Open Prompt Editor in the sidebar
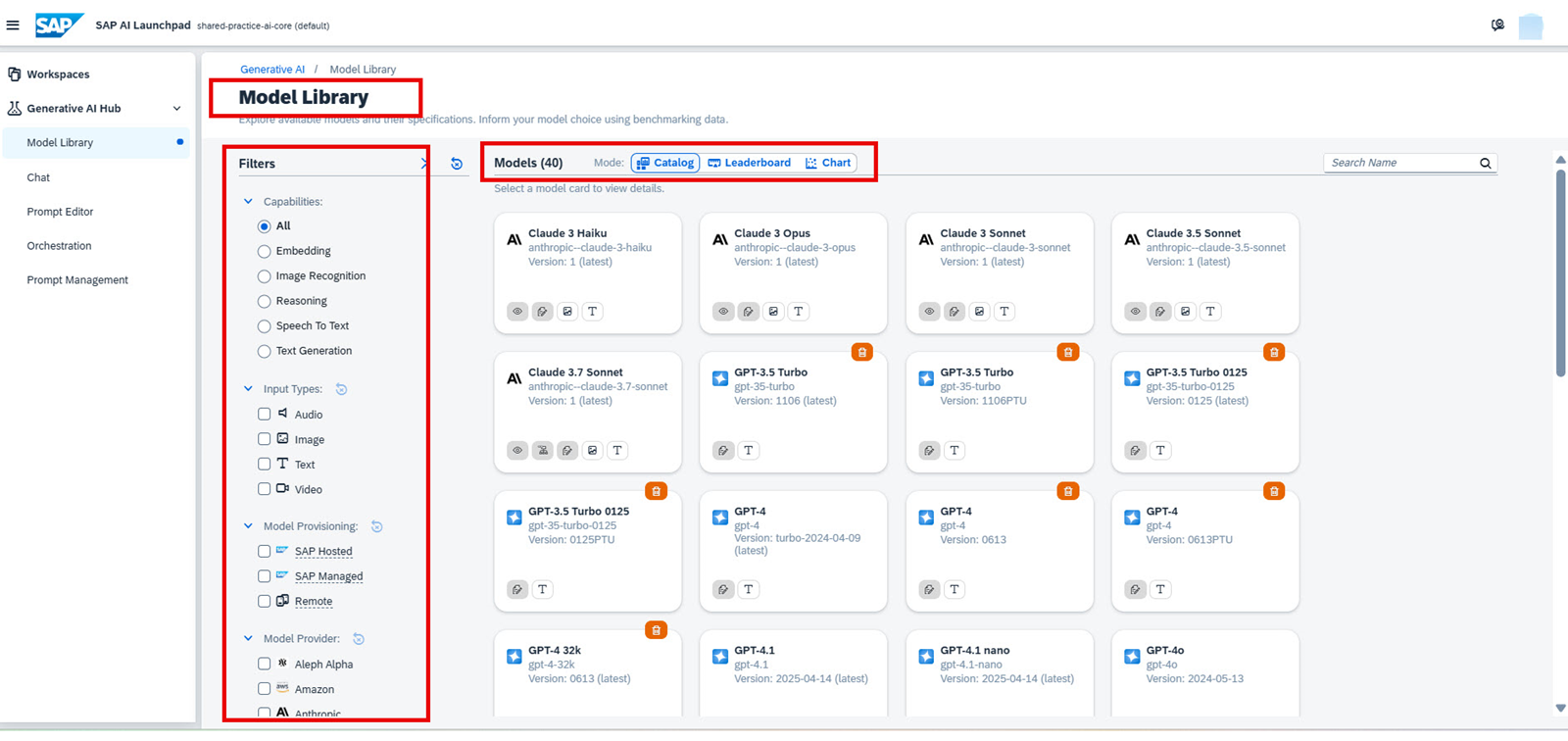This screenshot has width=1568, height=741. coord(60,212)
